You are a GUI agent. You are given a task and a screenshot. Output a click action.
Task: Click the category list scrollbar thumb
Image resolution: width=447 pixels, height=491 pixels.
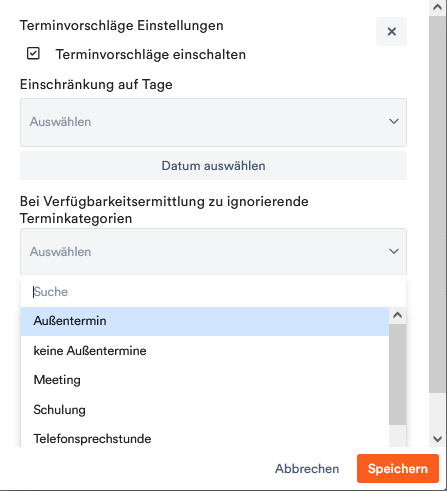(397, 374)
